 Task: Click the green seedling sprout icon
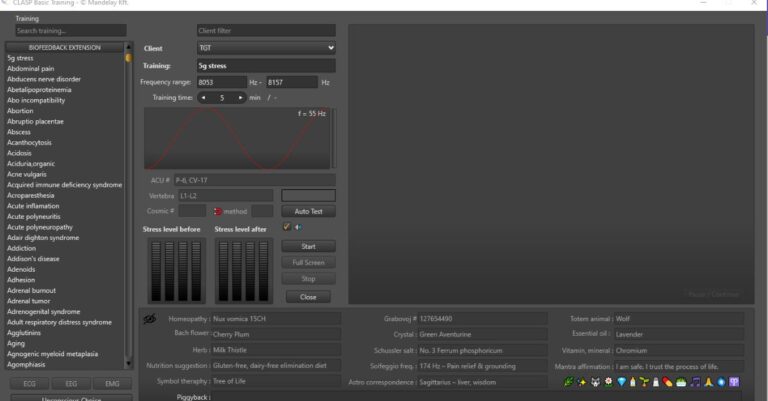tap(645, 382)
